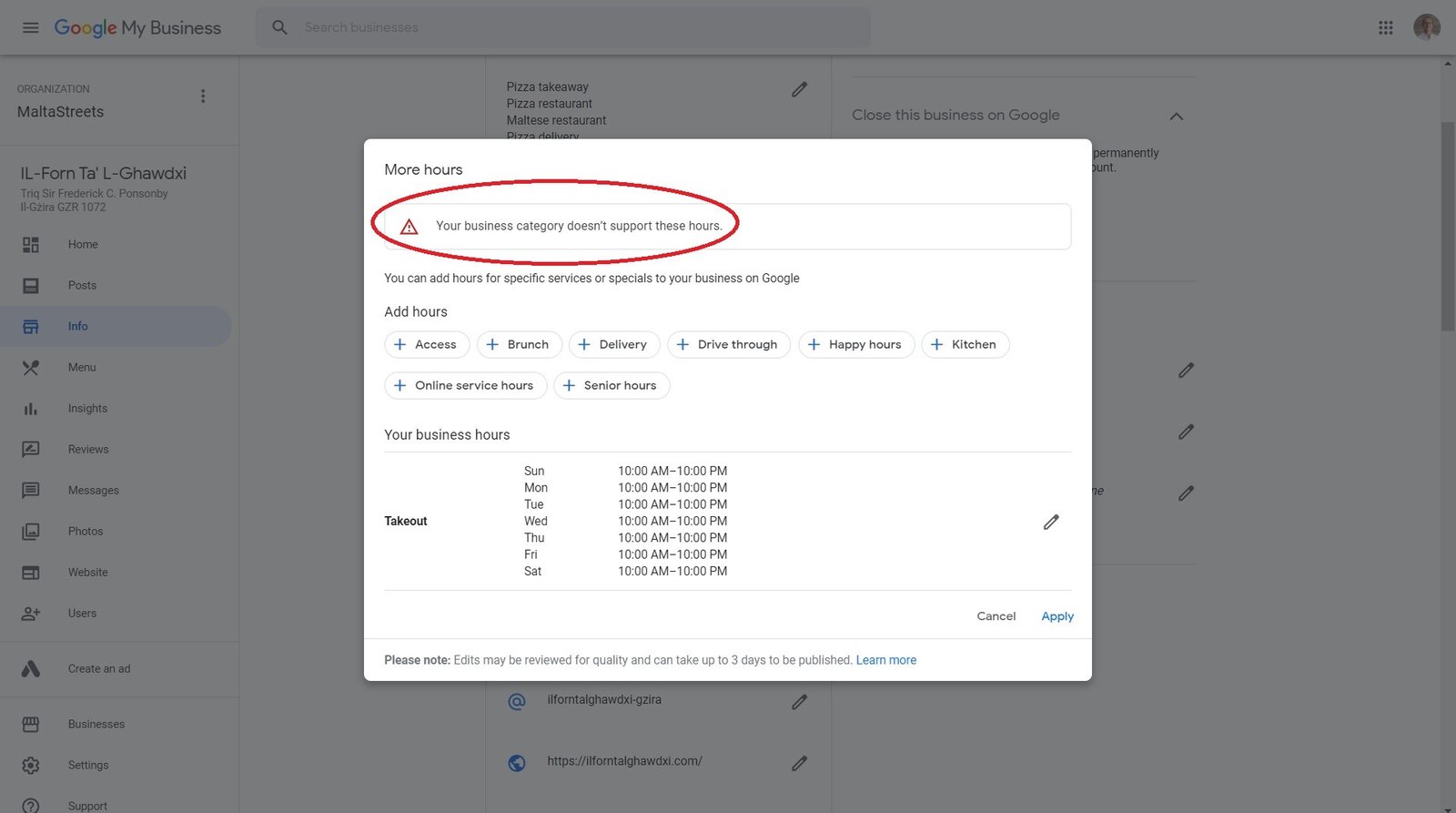Click the Menu fork-and-knife icon
This screenshot has width=1456, height=813.
pos(31,367)
